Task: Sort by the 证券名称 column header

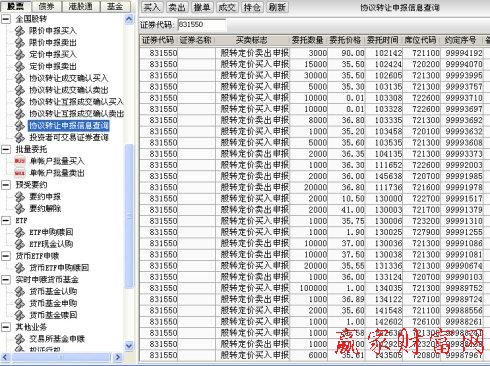Action: point(196,40)
